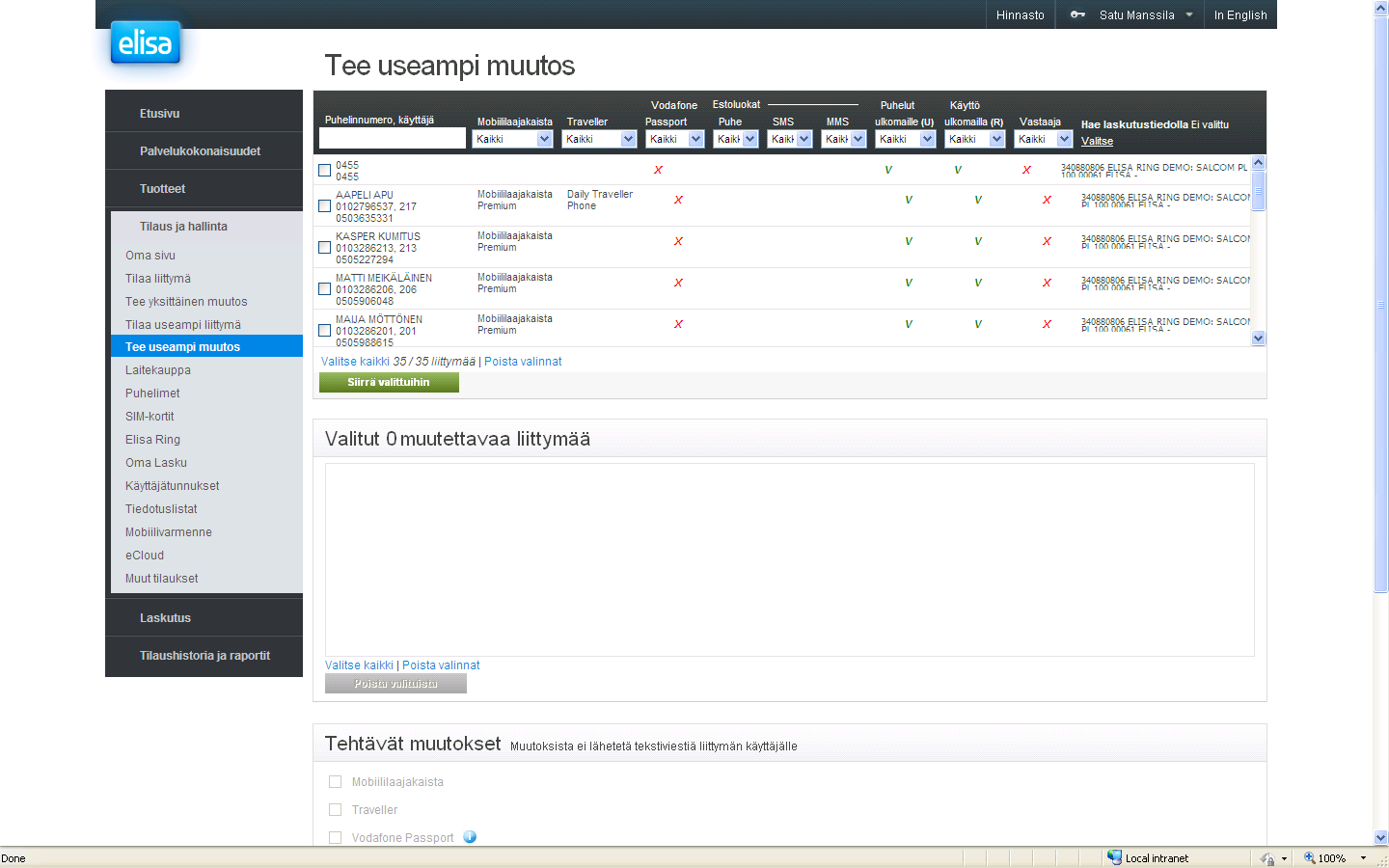Screen dimensions: 1389x868
Task: Select the AAPELI APU row checkbox
Action: pyautogui.click(x=325, y=206)
